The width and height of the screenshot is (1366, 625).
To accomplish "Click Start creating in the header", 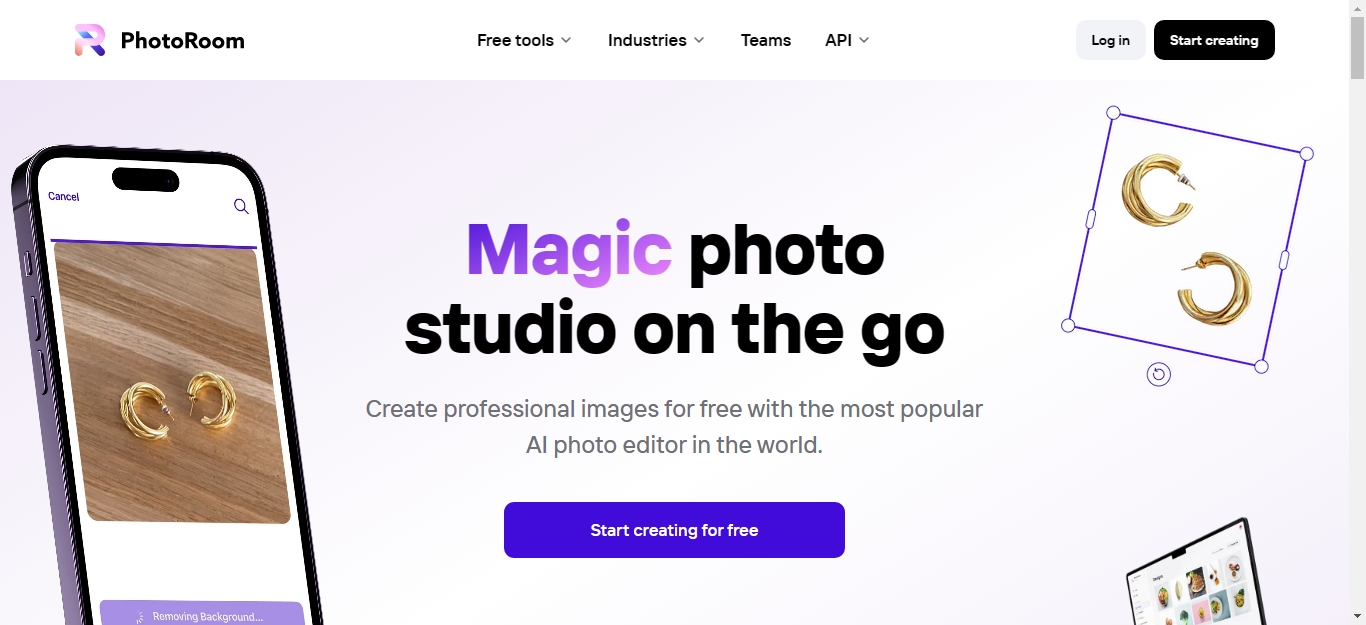I will [1214, 40].
